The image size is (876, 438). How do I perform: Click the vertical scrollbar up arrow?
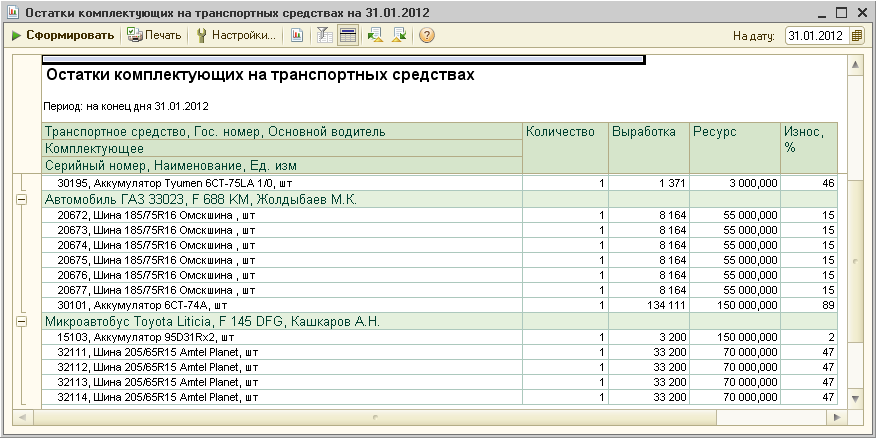pyautogui.click(x=855, y=65)
